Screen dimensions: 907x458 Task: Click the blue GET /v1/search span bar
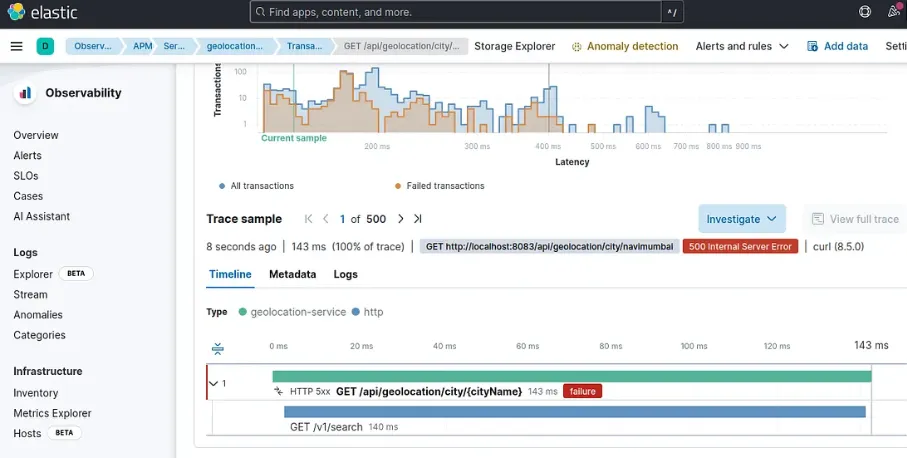point(574,412)
